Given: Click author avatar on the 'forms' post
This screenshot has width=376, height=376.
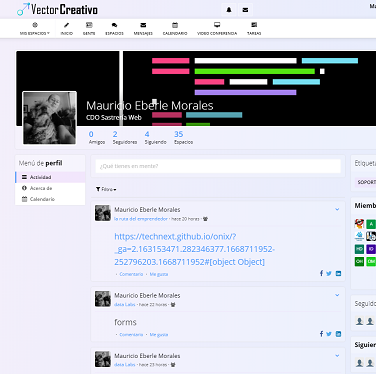Looking at the screenshot, I should [x=103, y=299].
